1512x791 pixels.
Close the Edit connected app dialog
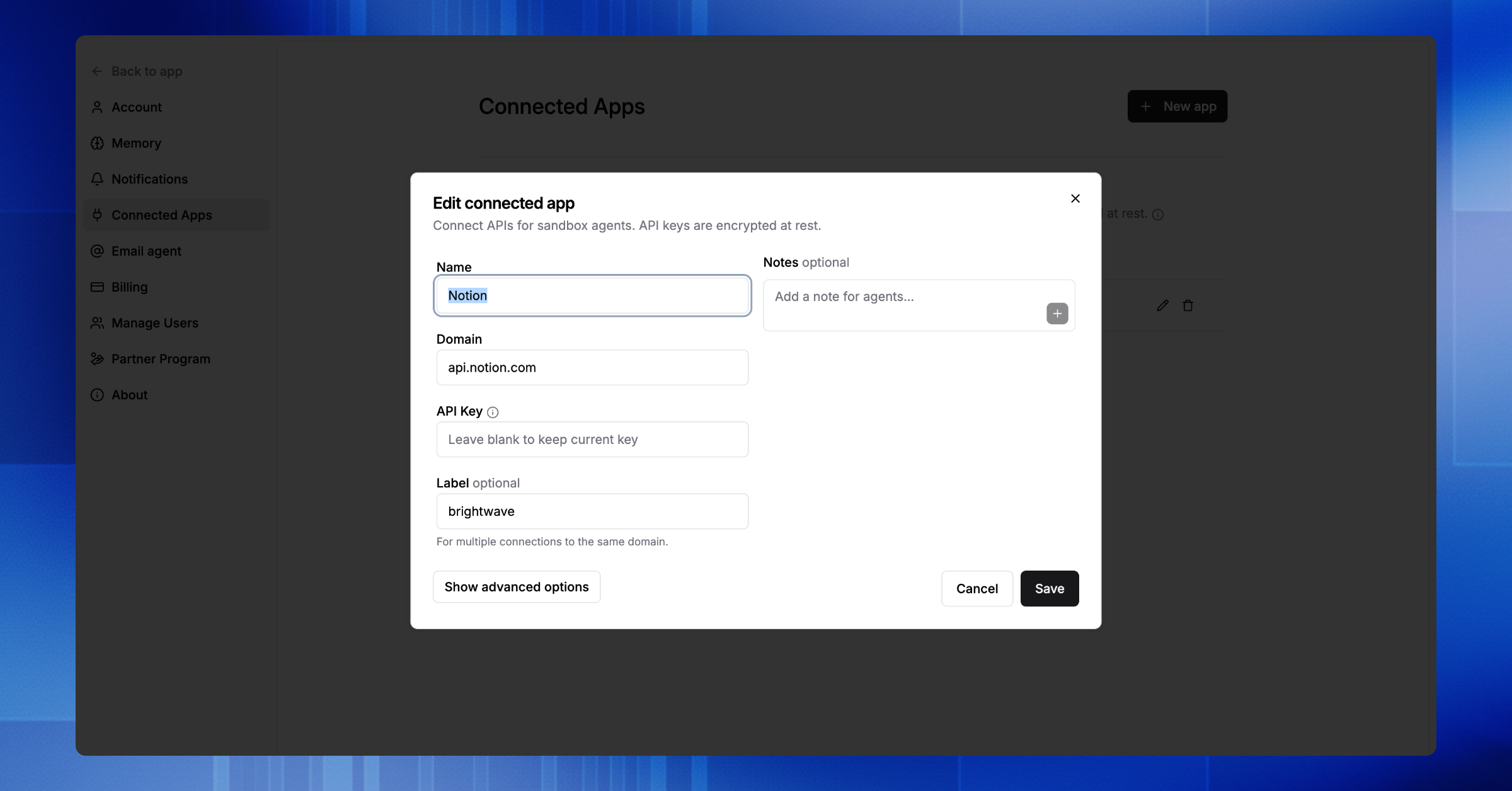tap(1075, 199)
